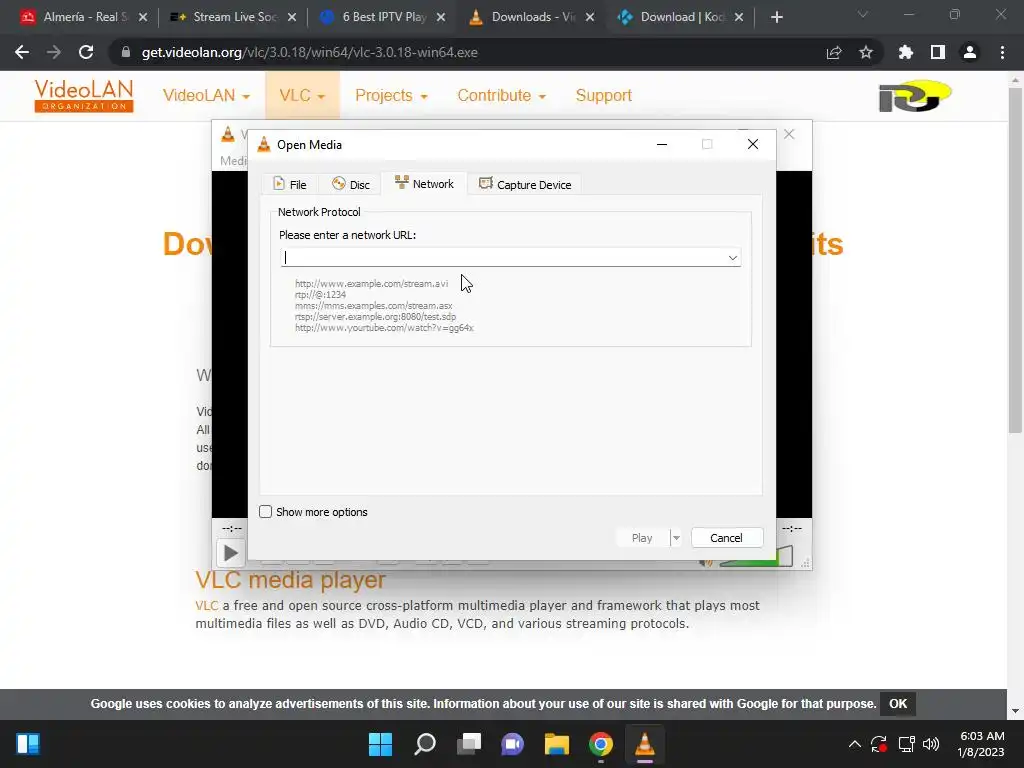Click the Chrome taskbar icon
The width and height of the screenshot is (1024, 768).
click(601, 744)
